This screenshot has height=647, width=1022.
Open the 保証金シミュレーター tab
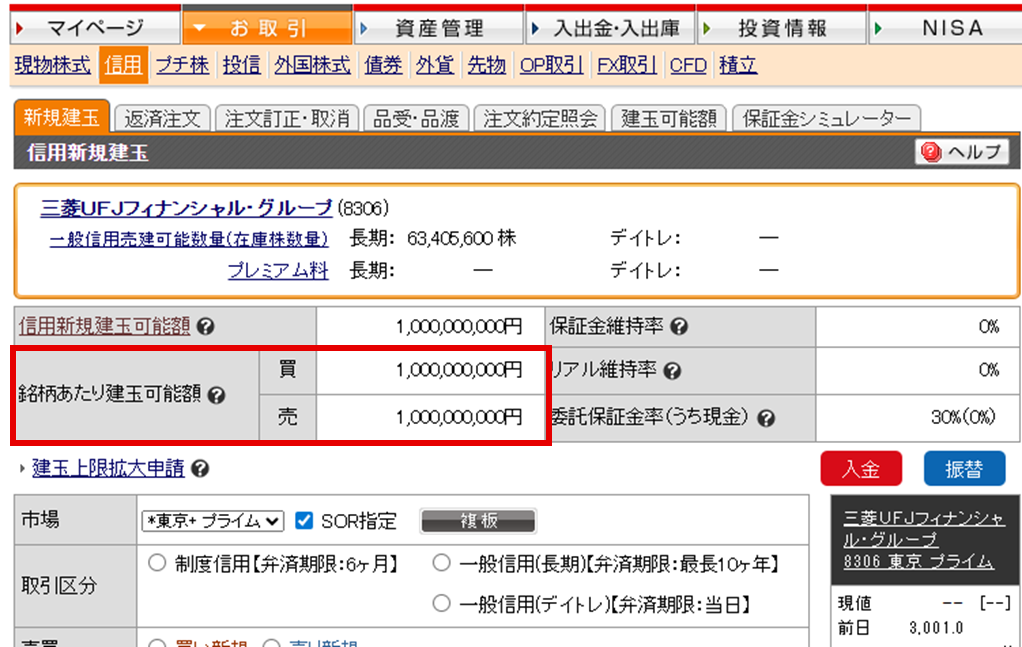point(826,119)
